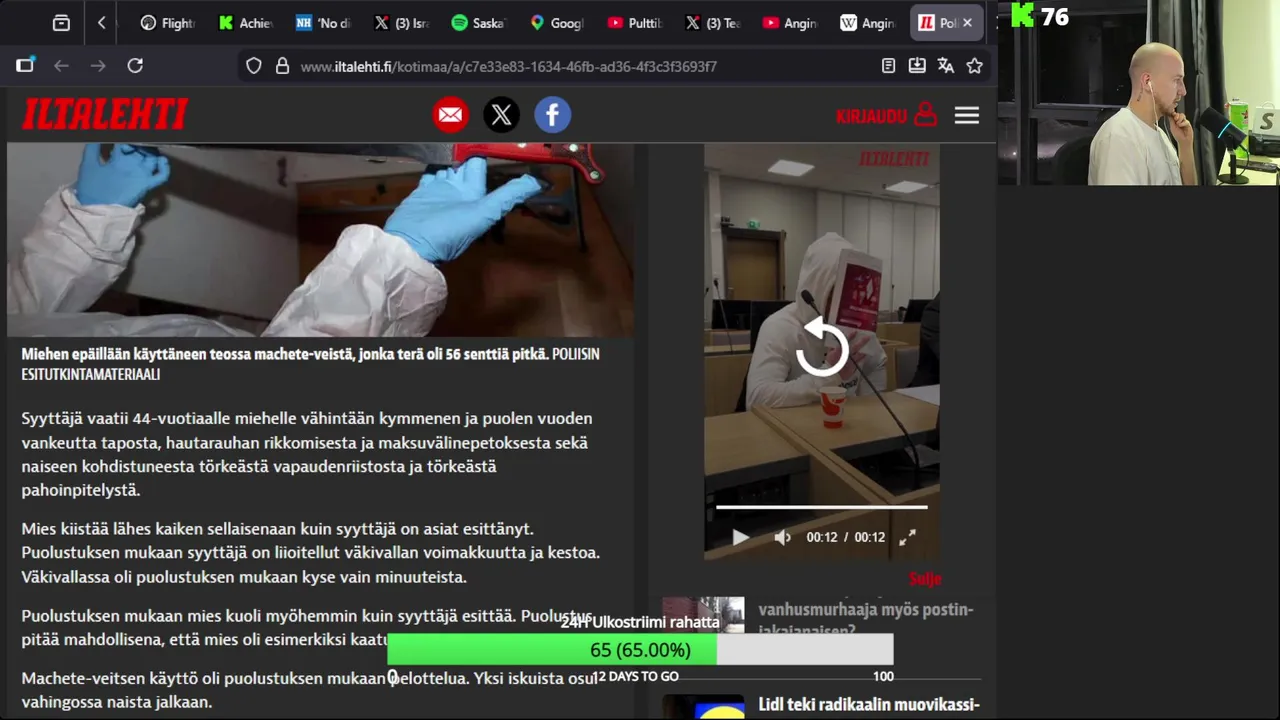Click the video time readout 00:12 / 00:12
1280x720 pixels.
tap(845, 537)
